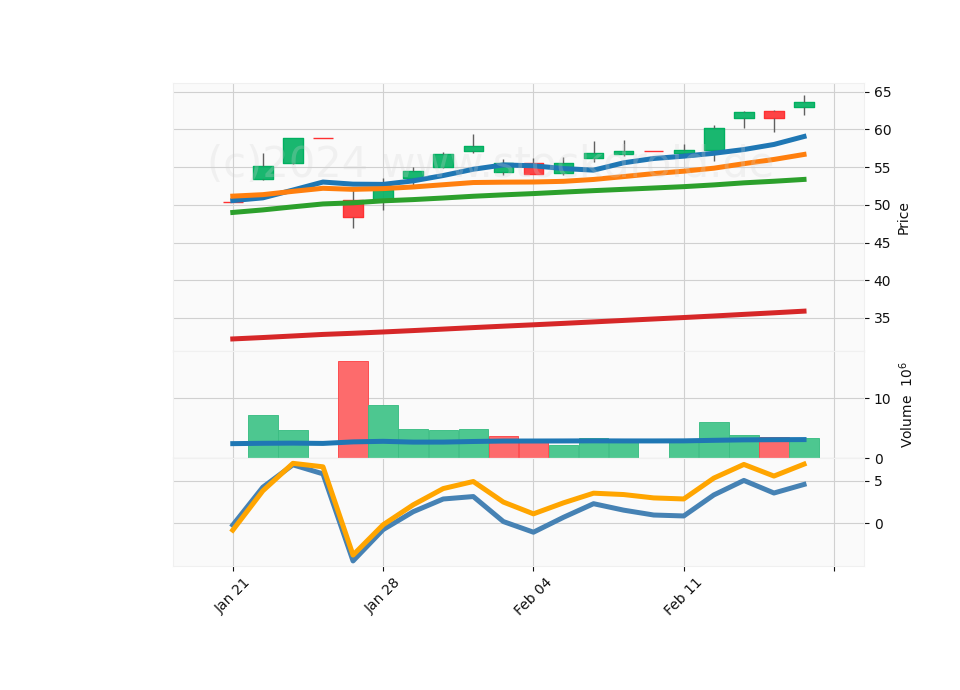Click the 10 tick on volume axis
The height and width of the screenshot is (690, 960).
click(x=882, y=399)
